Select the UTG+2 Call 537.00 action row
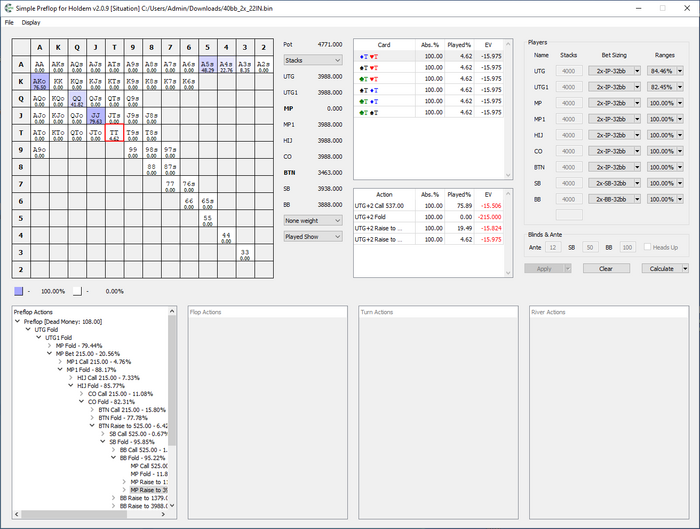 click(429, 206)
